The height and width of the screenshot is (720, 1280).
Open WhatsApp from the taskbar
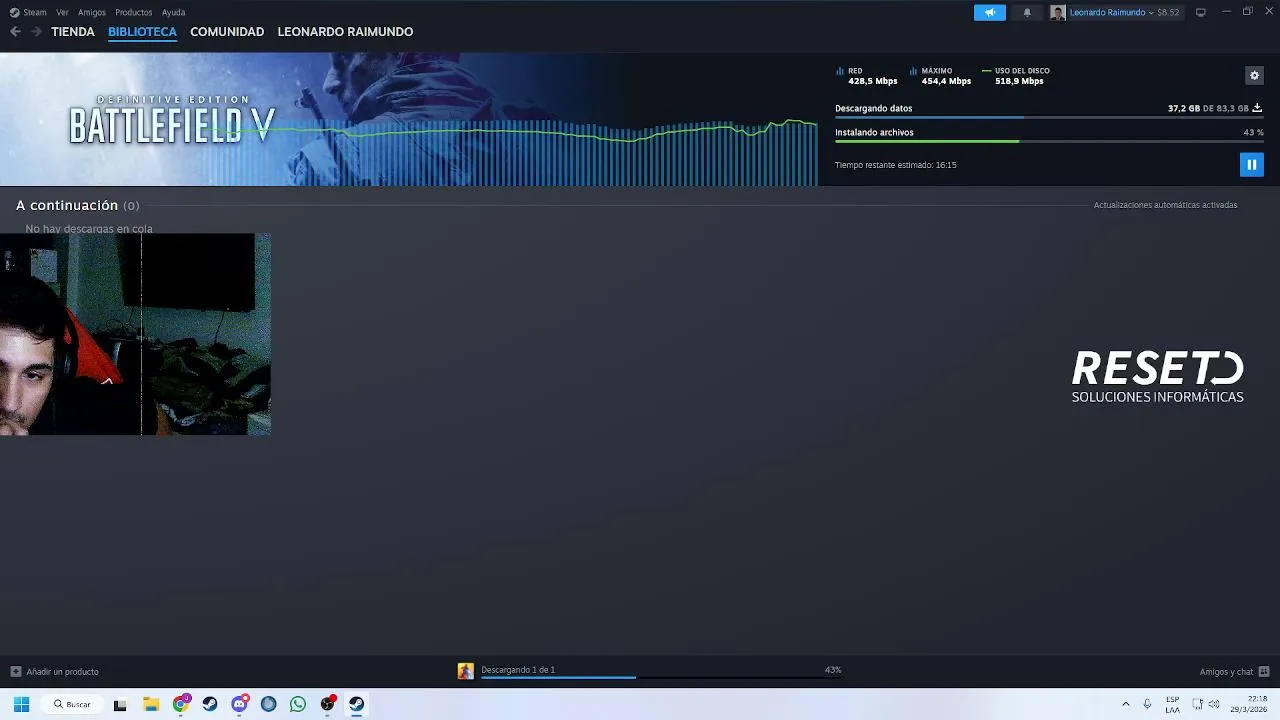[298, 704]
